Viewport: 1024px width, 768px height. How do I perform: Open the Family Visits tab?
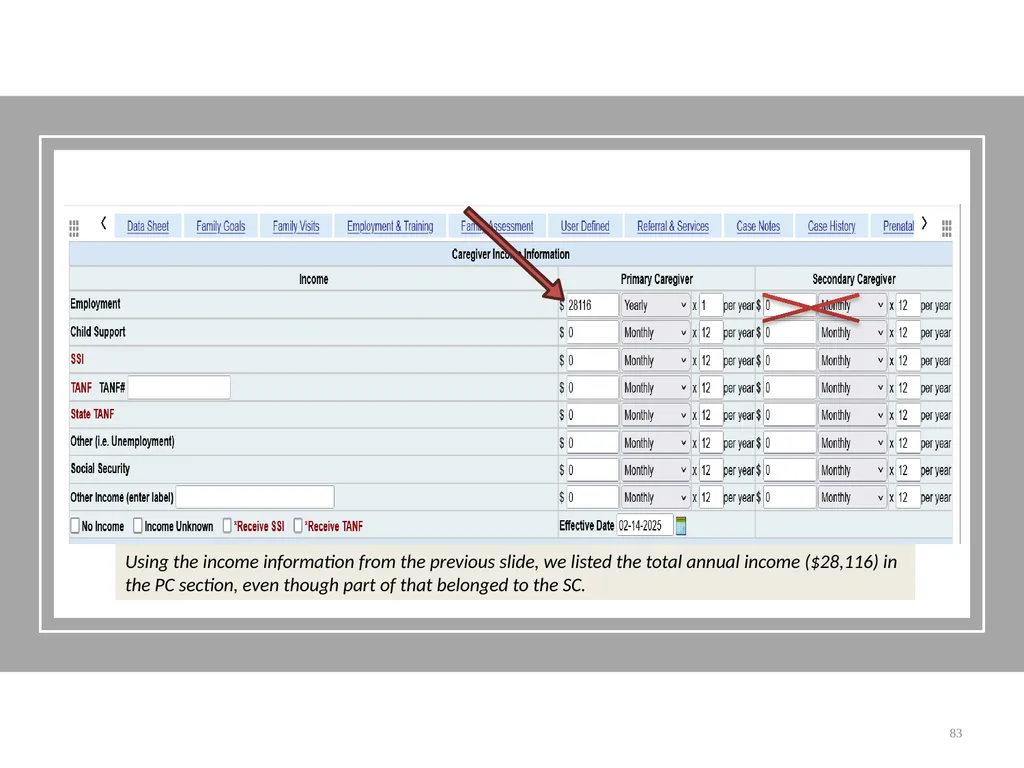tap(296, 226)
